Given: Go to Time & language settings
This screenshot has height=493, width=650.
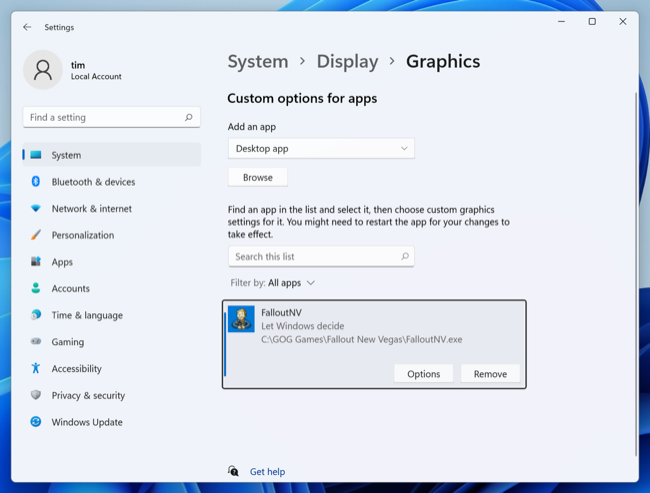Looking at the screenshot, I should click(x=87, y=315).
